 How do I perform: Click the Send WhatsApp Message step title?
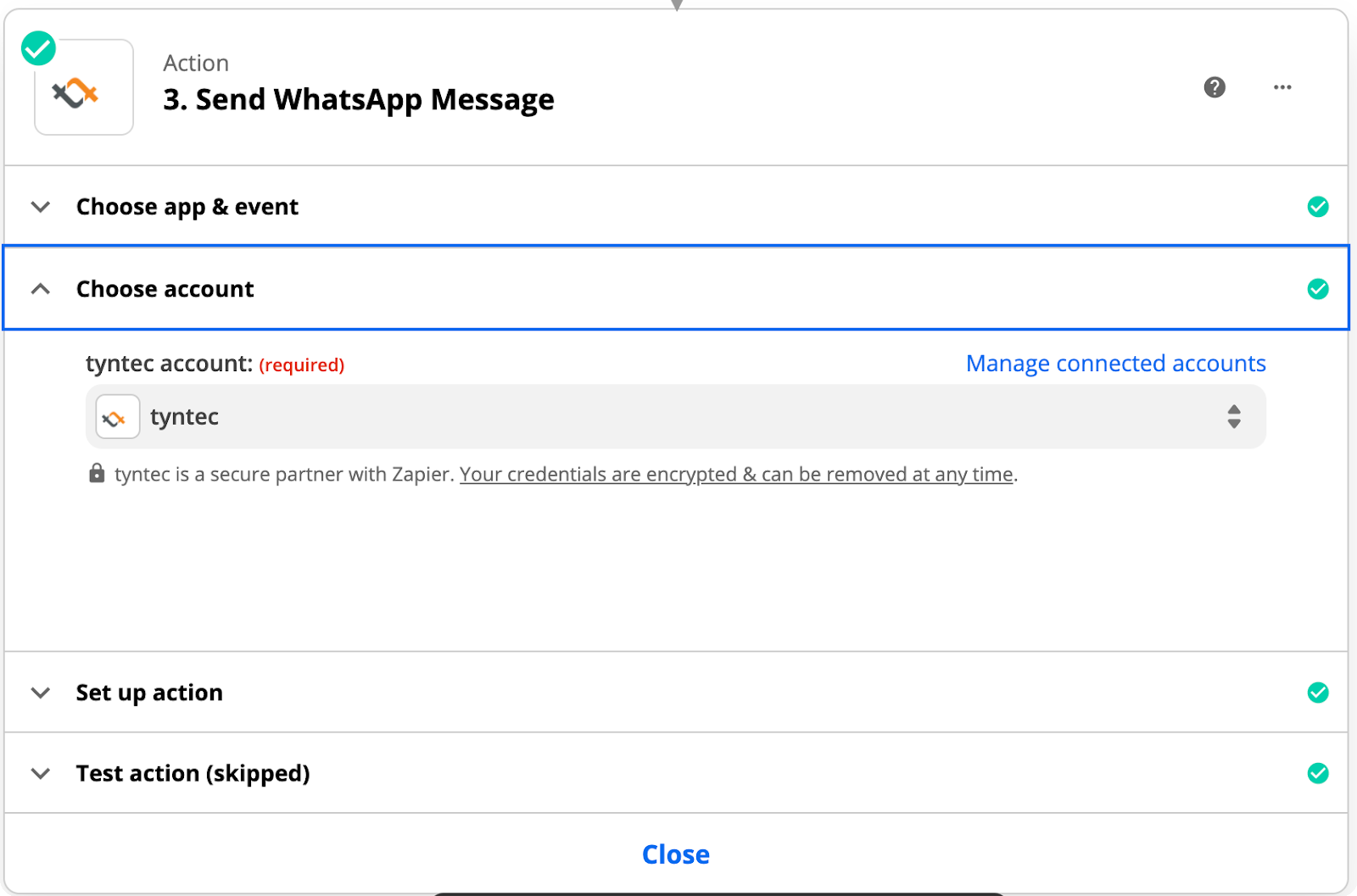(359, 100)
